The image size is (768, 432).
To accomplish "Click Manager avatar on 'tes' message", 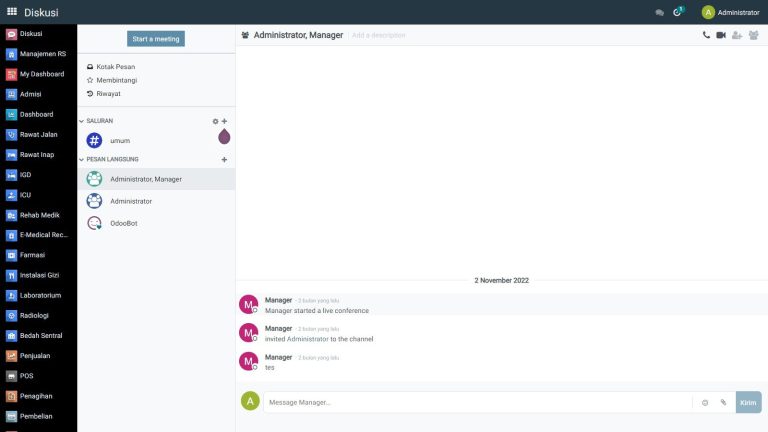I will (x=248, y=361).
